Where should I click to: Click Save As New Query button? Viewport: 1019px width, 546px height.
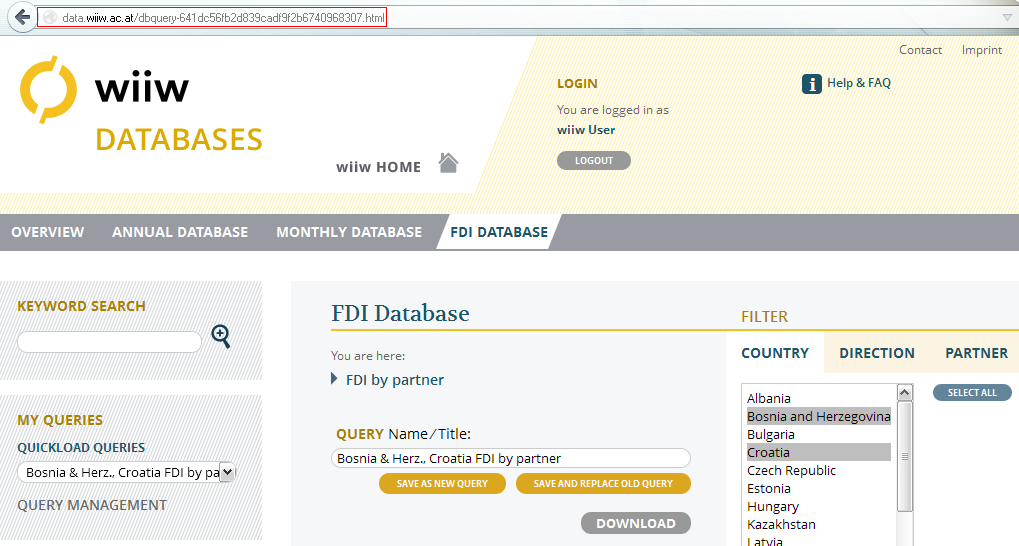coord(441,484)
